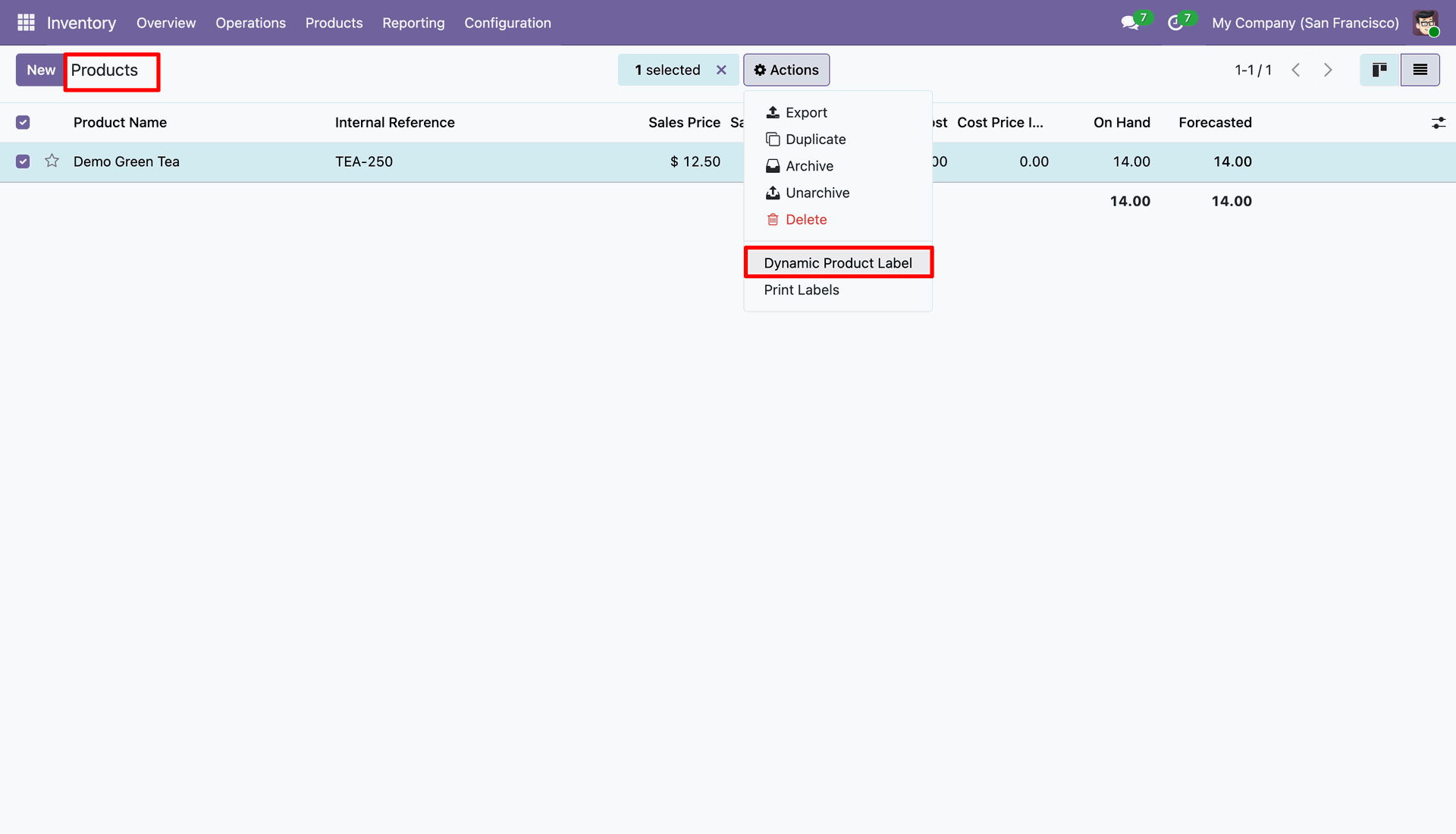This screenshot has width=1456, height=834.
Task: Click the Products breadcrumb title
Action: [105, 71]
